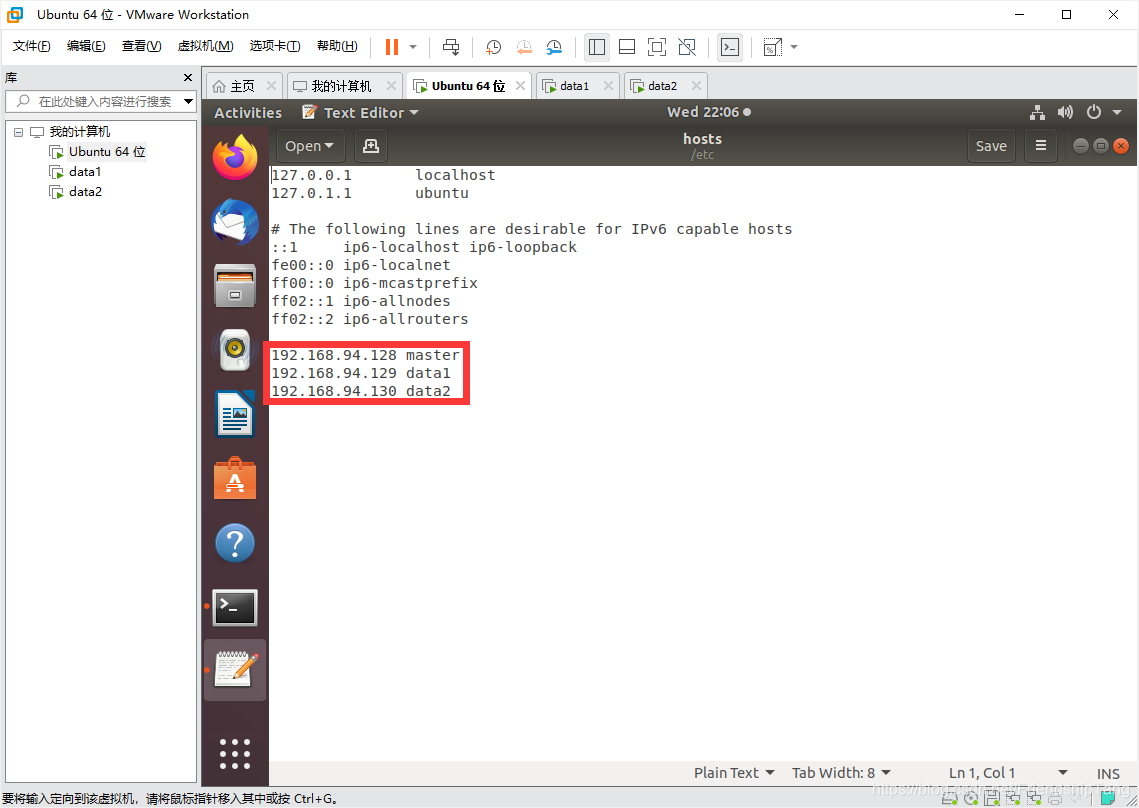The height and width of the screenshot is (808, 1139).
Task: Click the Text Editor icon in the dock
Action: 235,670
